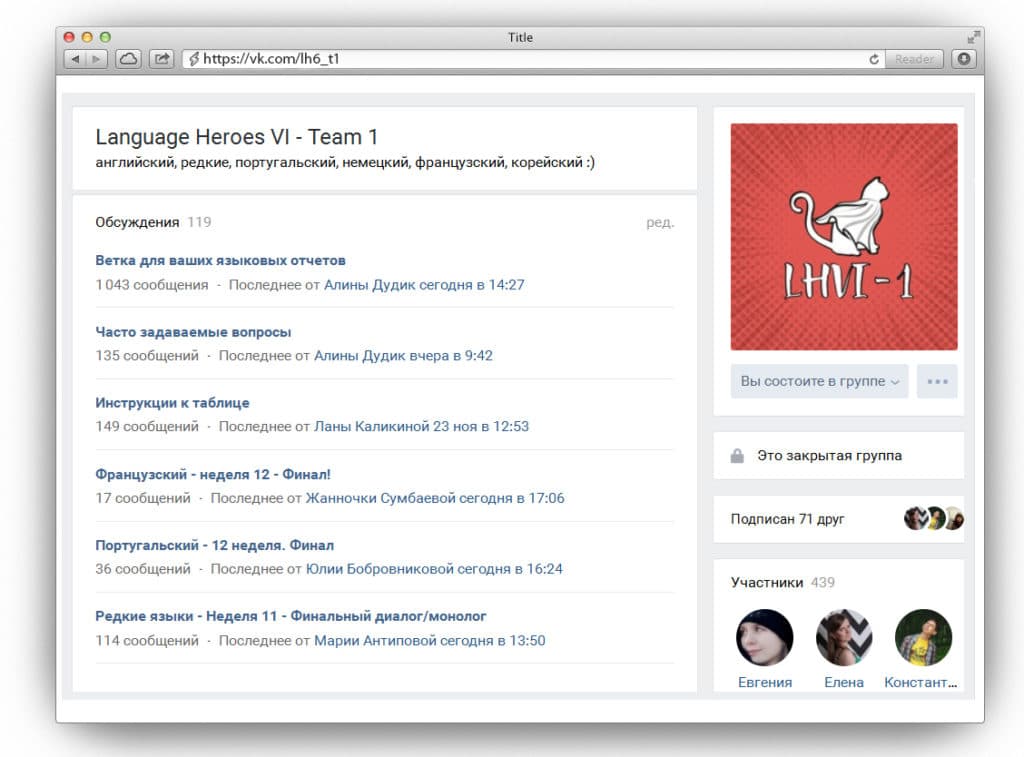
Task: Click the '114 сообщений' count
Action: (147, 641)
